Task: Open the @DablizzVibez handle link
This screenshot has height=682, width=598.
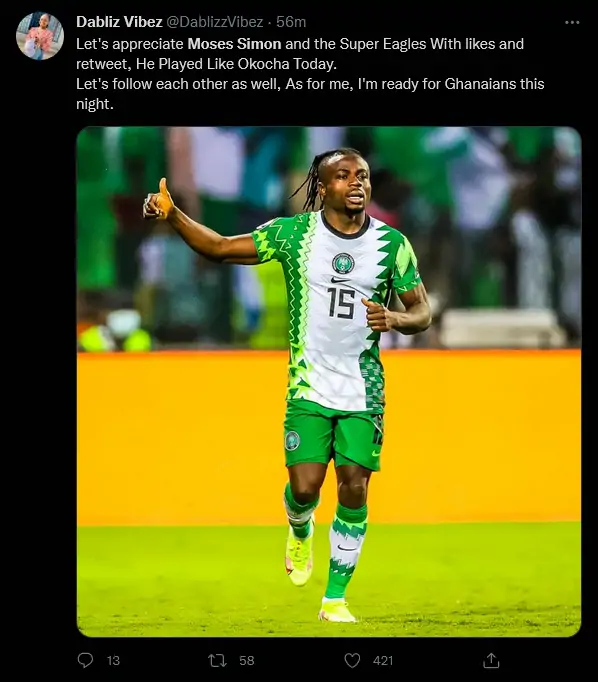Action: point(215,22)
